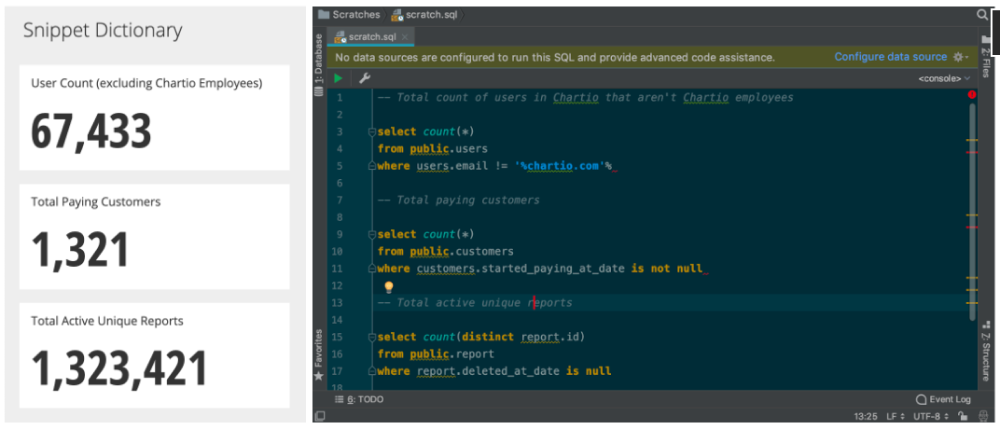Open the Structure tool window

click(986, 351)
